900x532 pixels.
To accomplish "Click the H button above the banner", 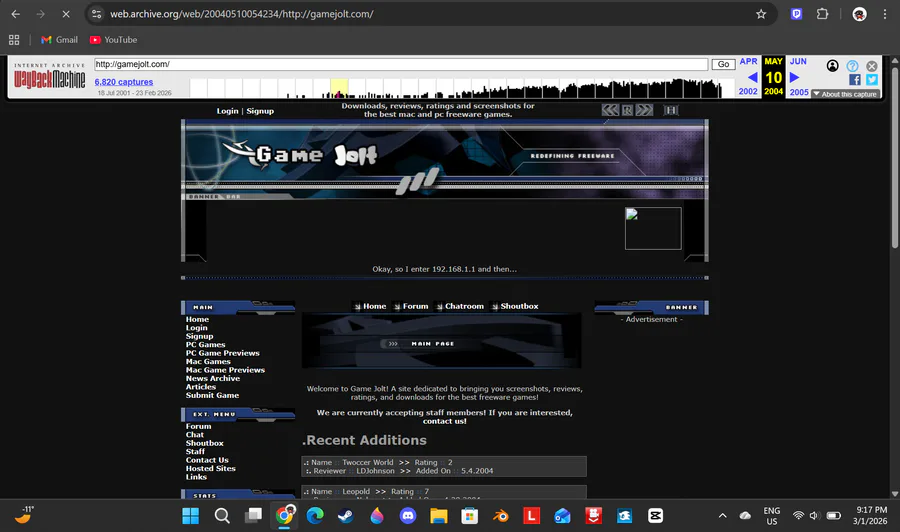I will [670, 110].
